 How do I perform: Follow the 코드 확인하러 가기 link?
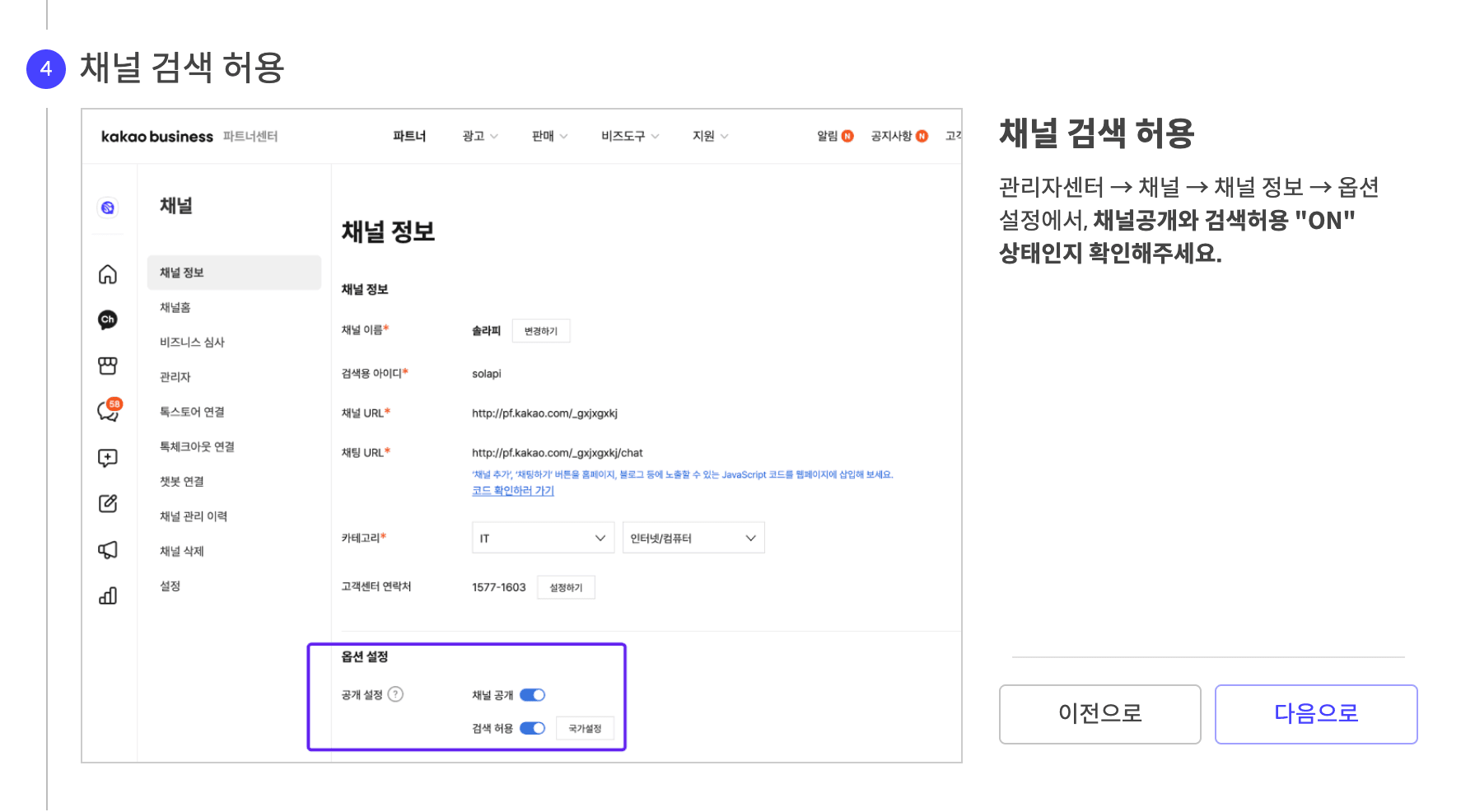513,491
